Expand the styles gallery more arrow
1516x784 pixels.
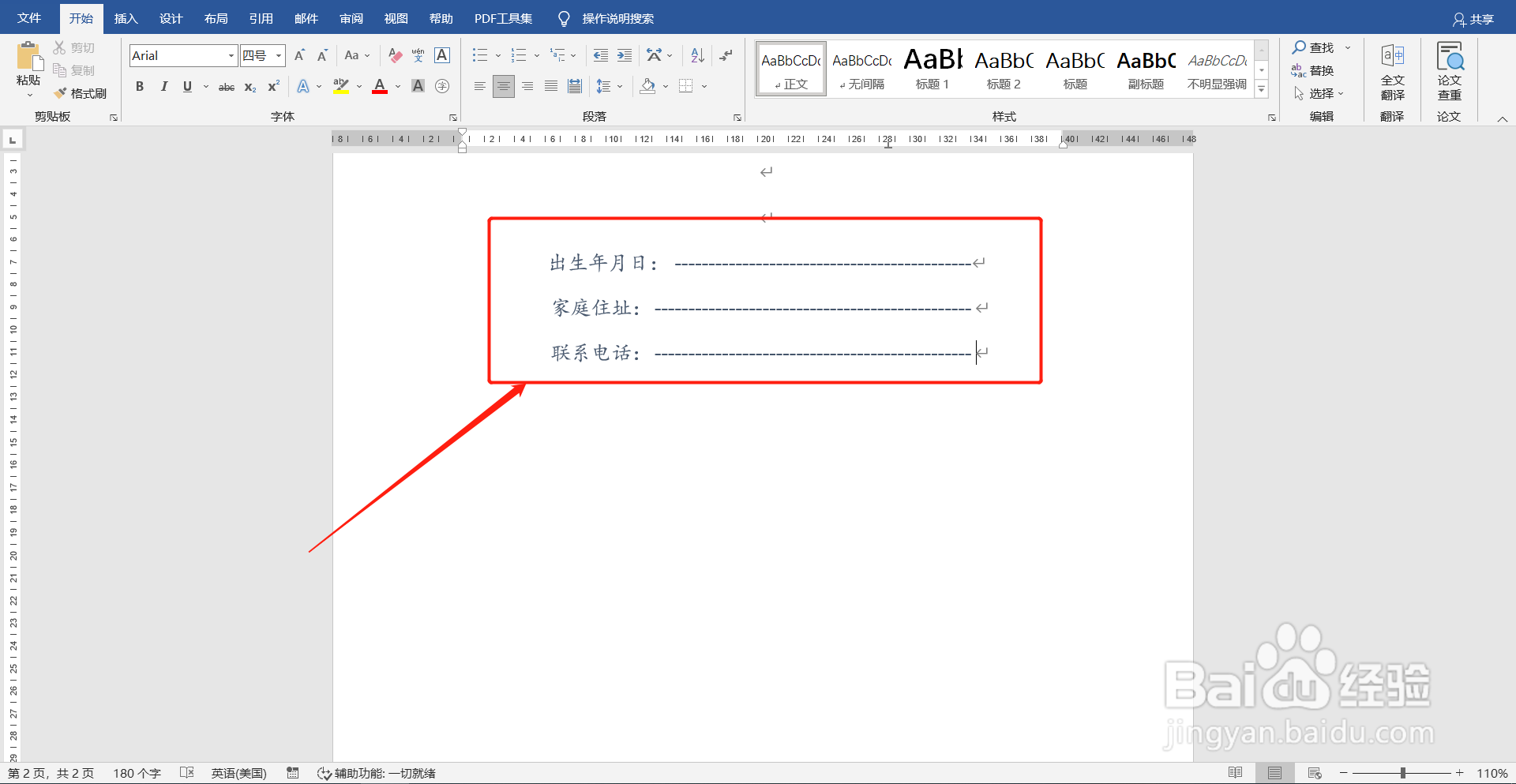(x=1262, y=89)
